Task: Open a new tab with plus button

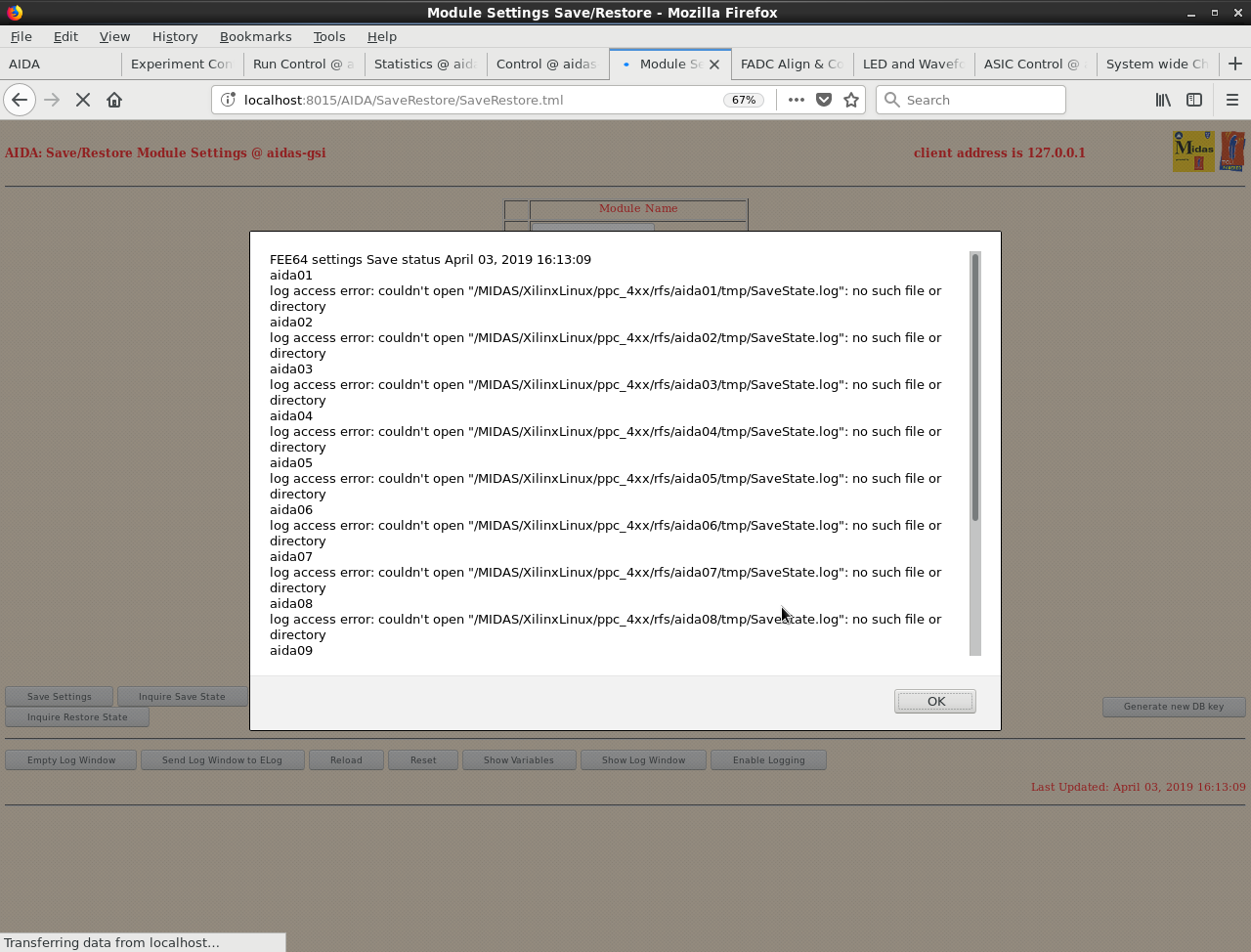Action: [x=1235, y=64]
